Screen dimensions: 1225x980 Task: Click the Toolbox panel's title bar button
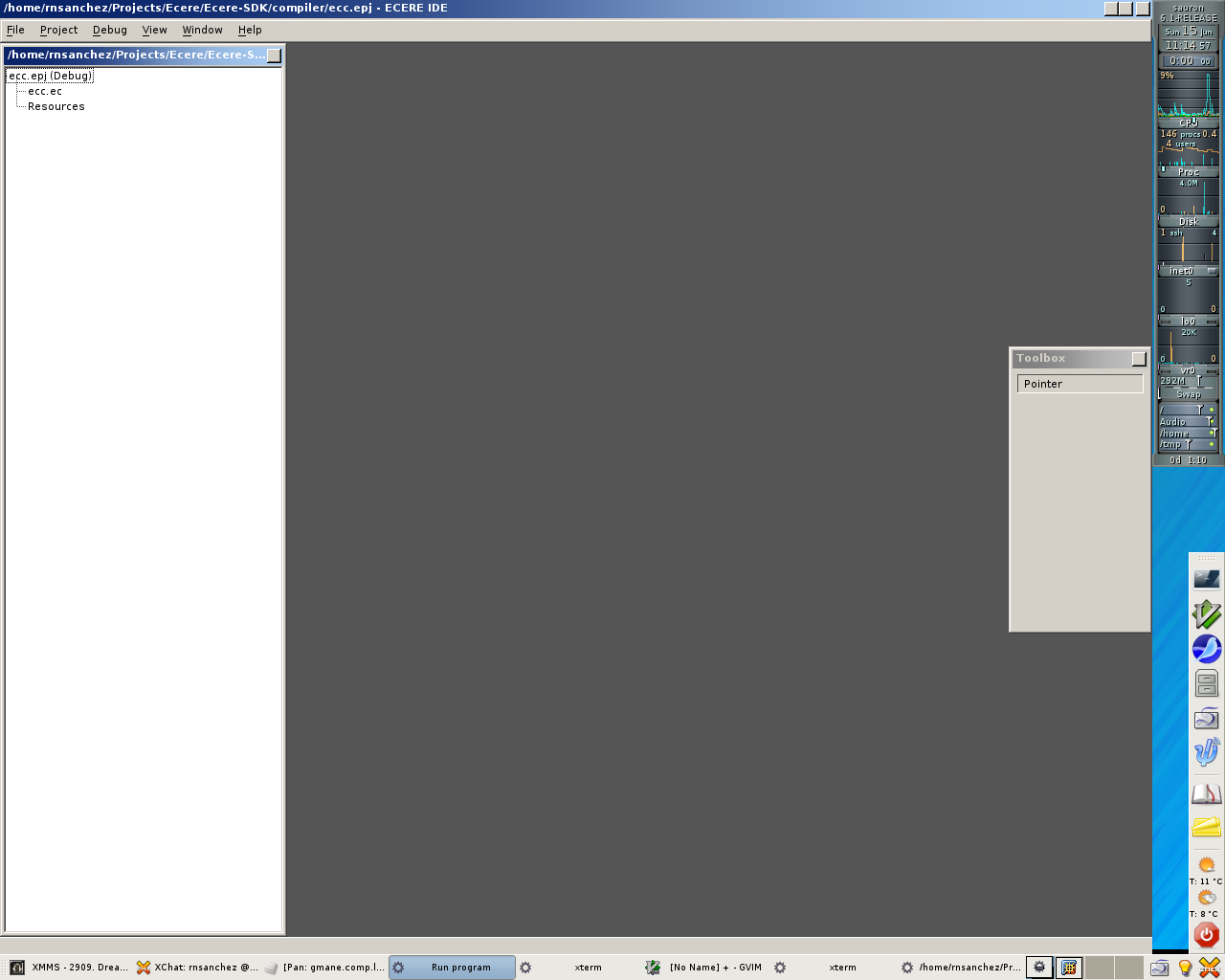(x=1138, y=359)
